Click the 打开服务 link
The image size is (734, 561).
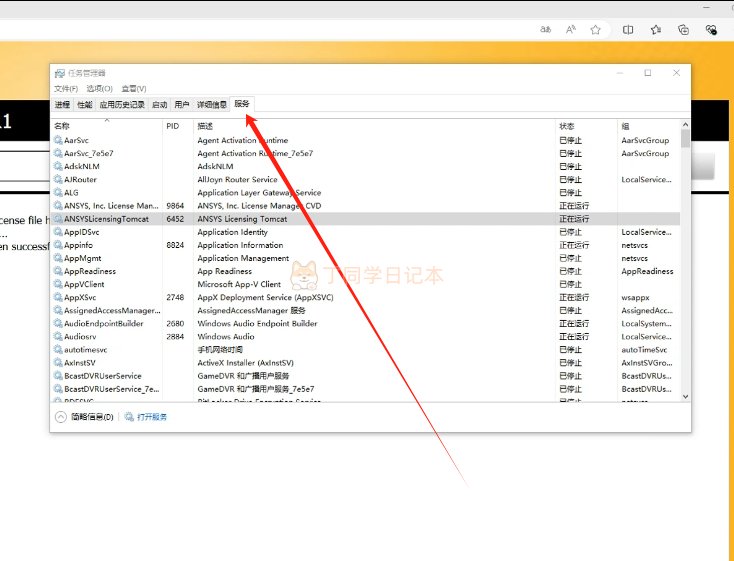152,416
